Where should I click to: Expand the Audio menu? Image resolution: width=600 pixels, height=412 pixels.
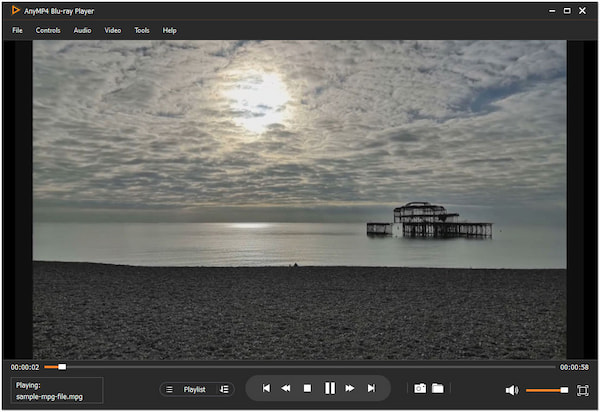coord(82,30)
